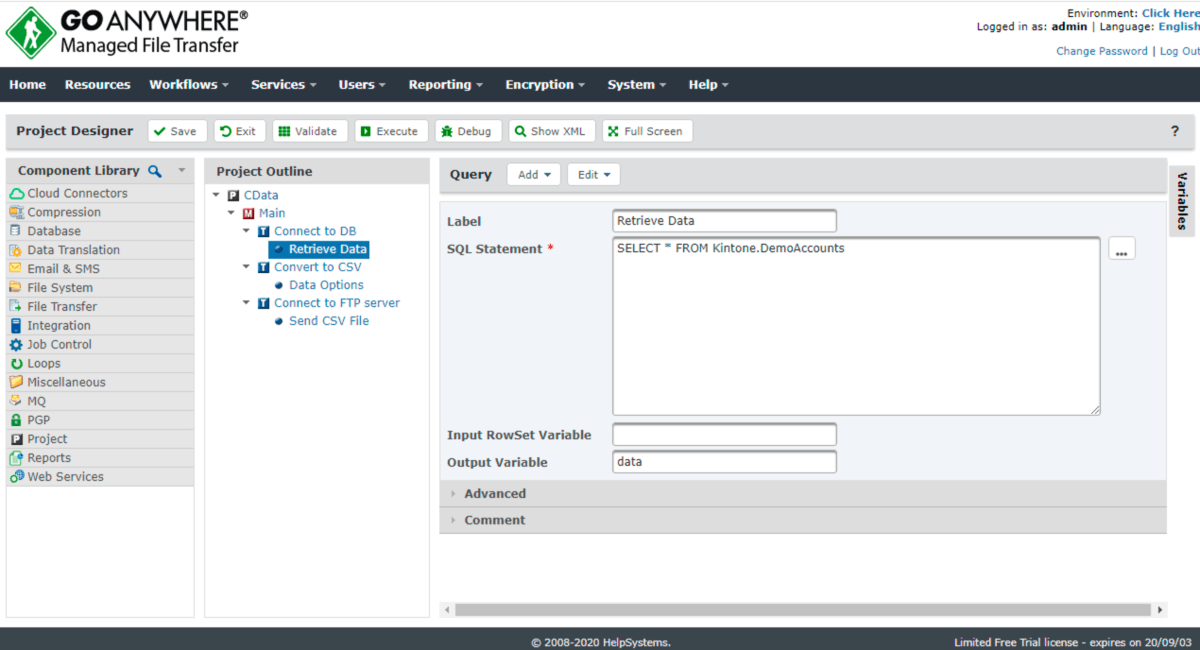Image resolution: width=1200 pixels, height=650 pixels.
Task: Click the Output Variable field
Action: [x=724, y=462]
